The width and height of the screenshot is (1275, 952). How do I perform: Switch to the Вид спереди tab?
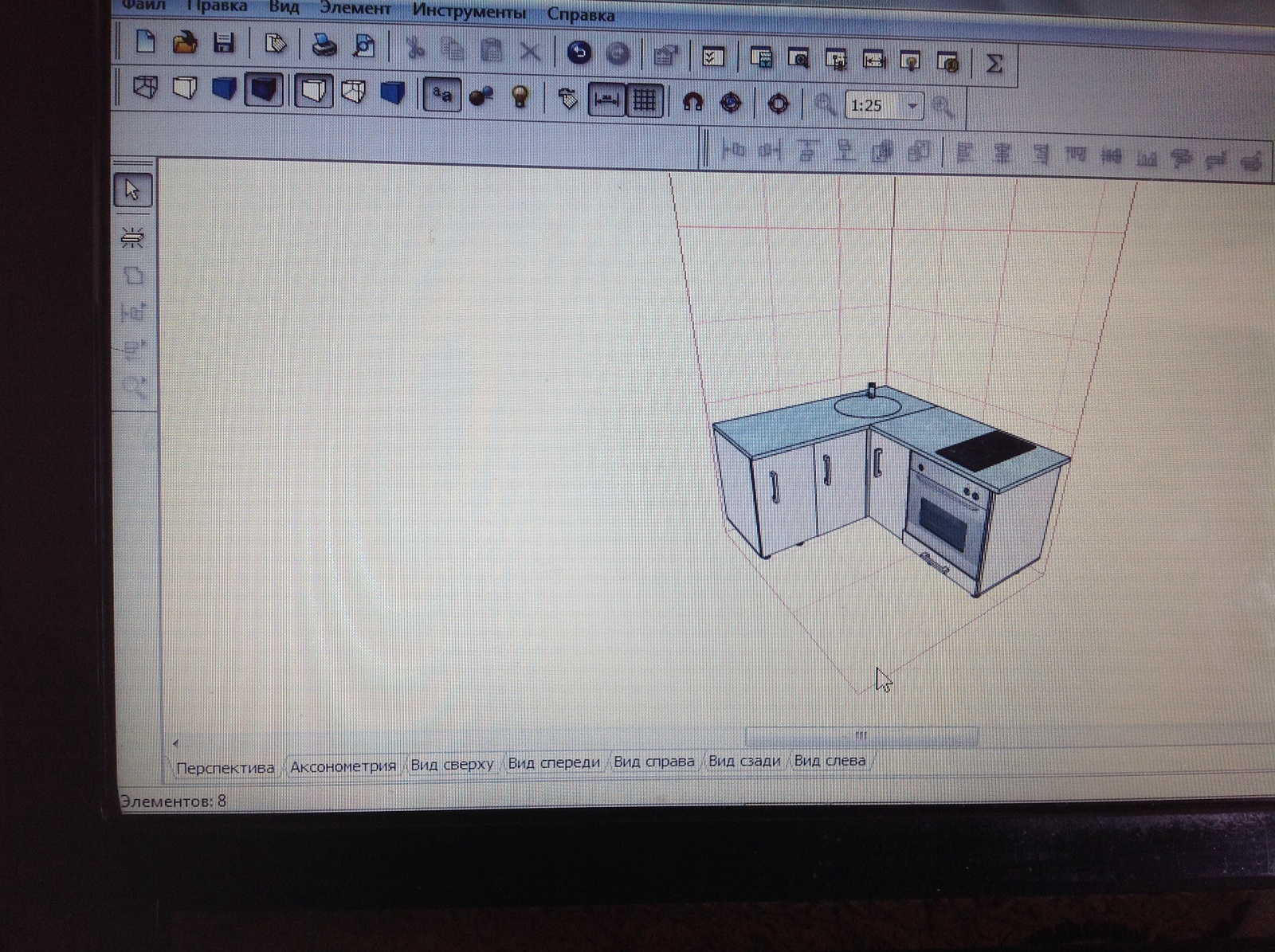[x=554, y=762]
